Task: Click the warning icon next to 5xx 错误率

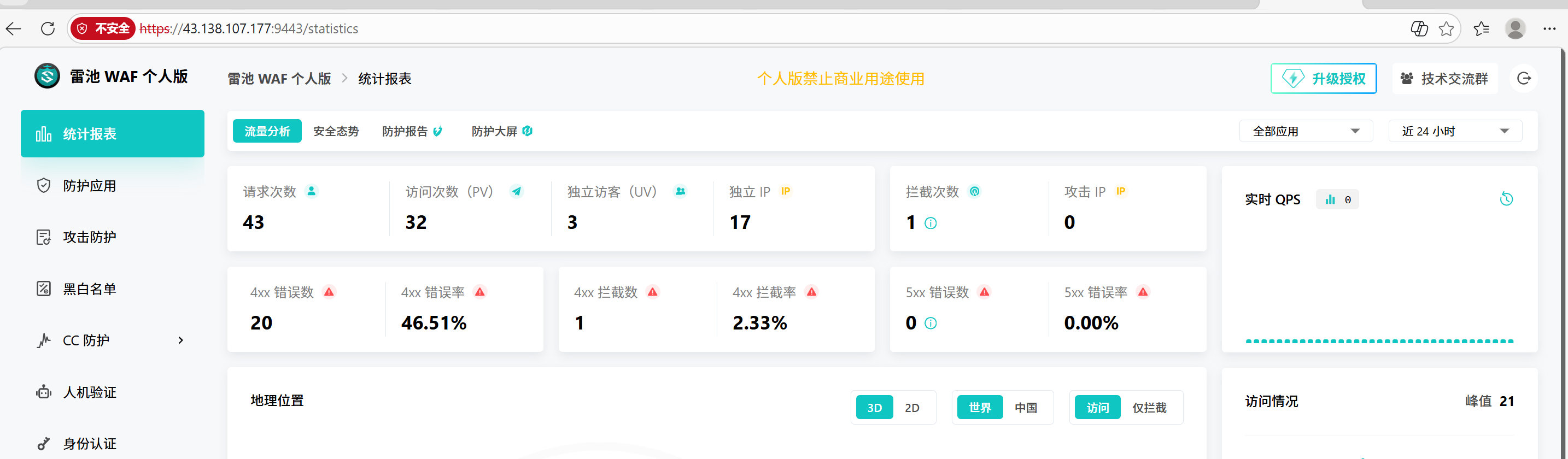Action: click(1143, 292)
